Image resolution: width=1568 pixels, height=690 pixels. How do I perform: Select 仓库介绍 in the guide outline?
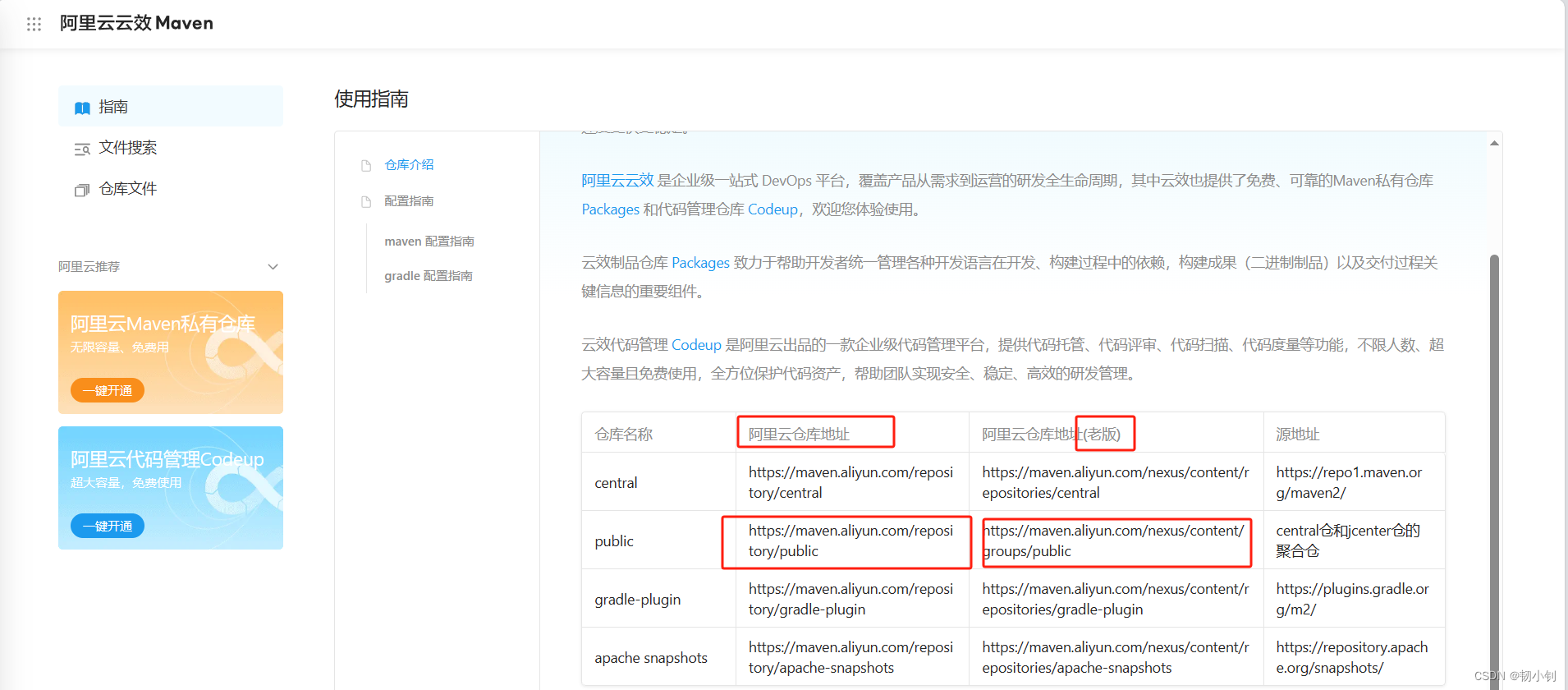(x=409, y=165)
